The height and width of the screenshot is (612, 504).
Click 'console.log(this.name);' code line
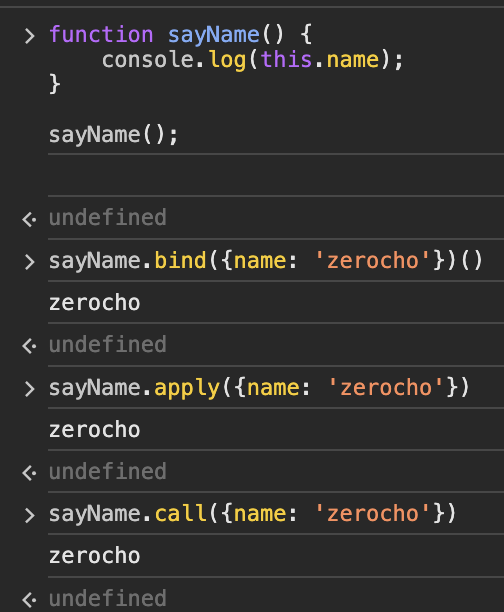pyautogui.click(x=252, y=60)
